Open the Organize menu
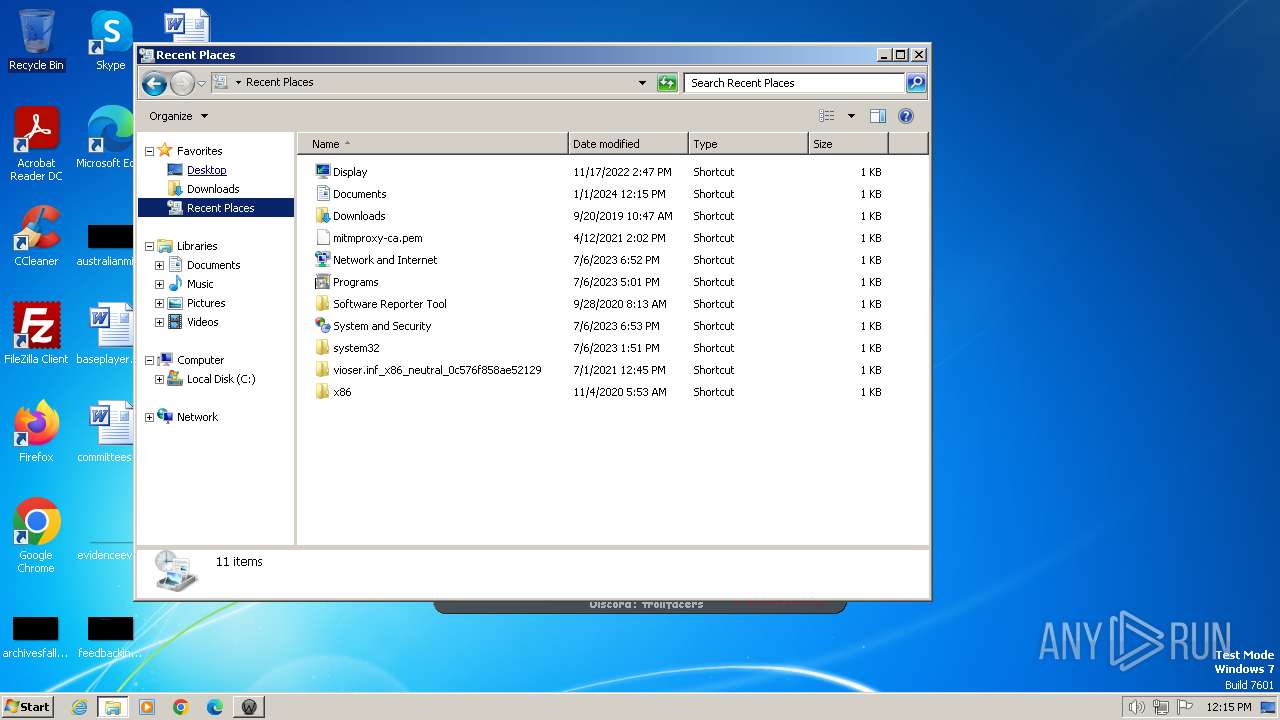The height and width of the screenshot is (720, 1280). click(x=178, y=116)
